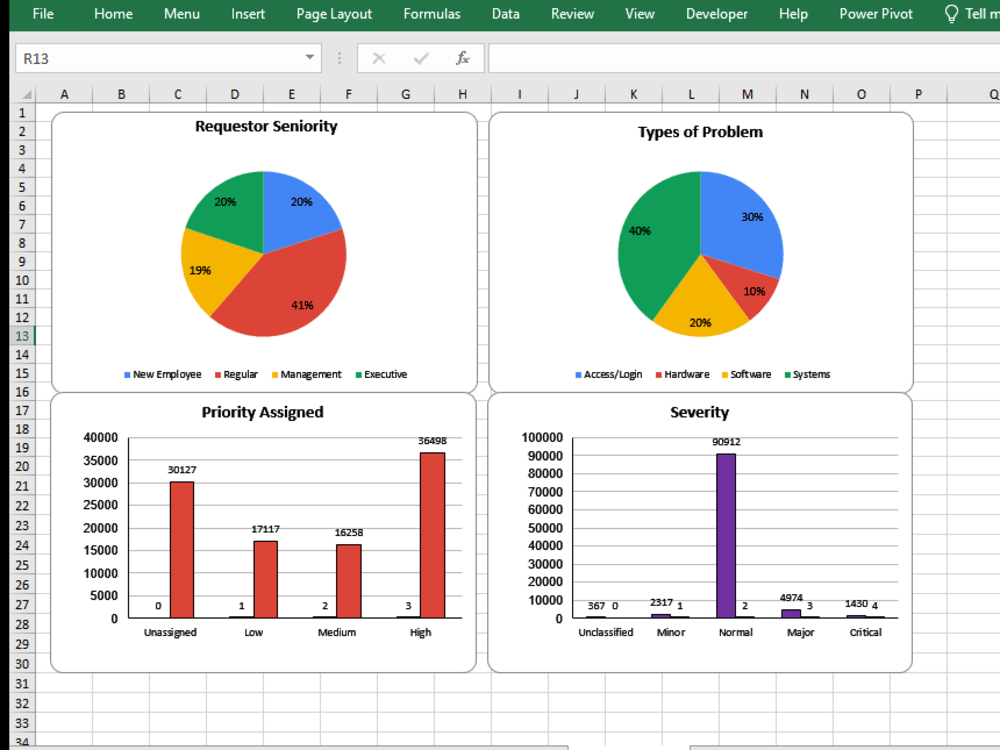Switch to the Developer tab
The image size is (1000, 750).
[716, 13]
